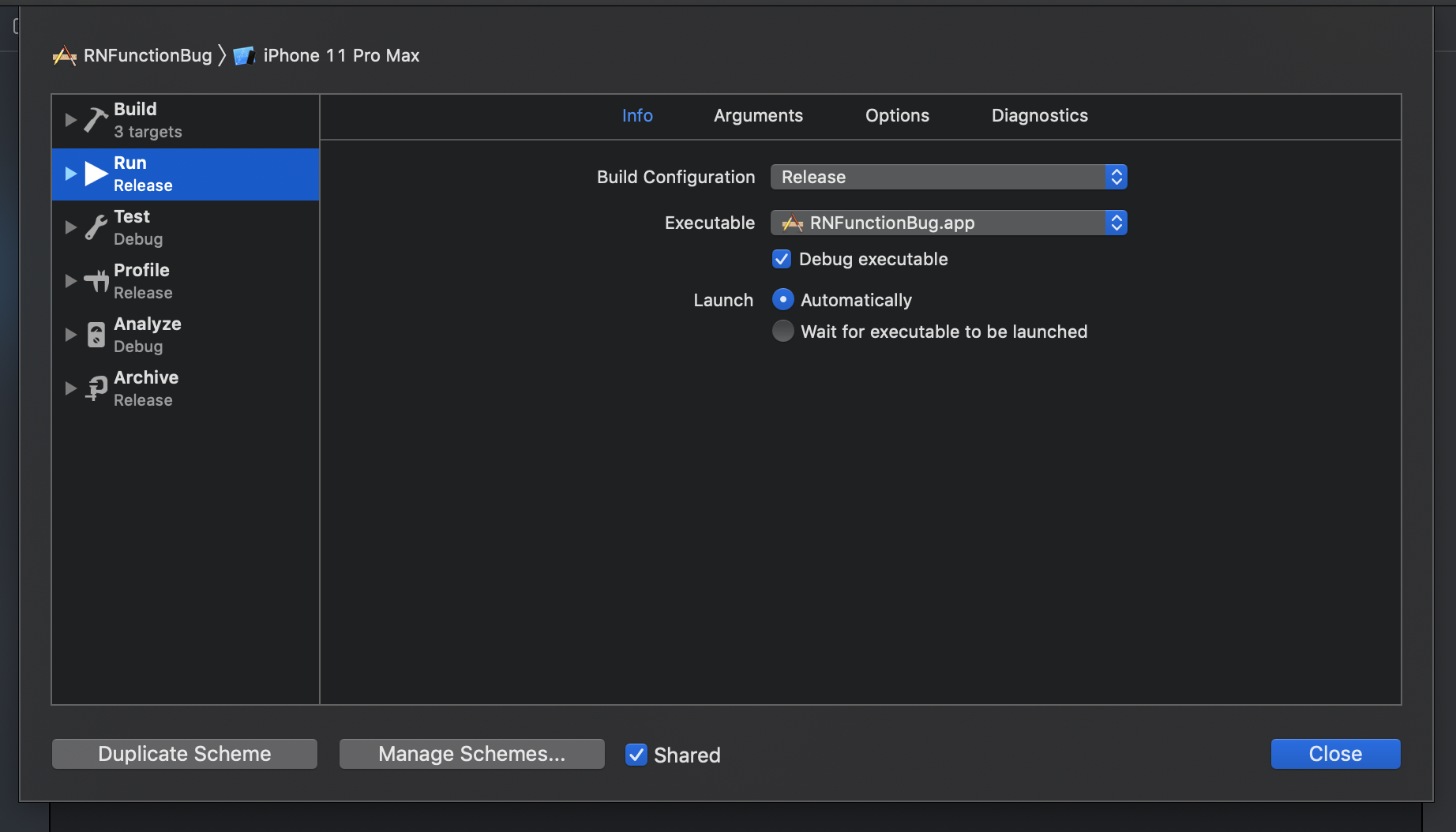Click the Profile action icon

click(95, 280)
